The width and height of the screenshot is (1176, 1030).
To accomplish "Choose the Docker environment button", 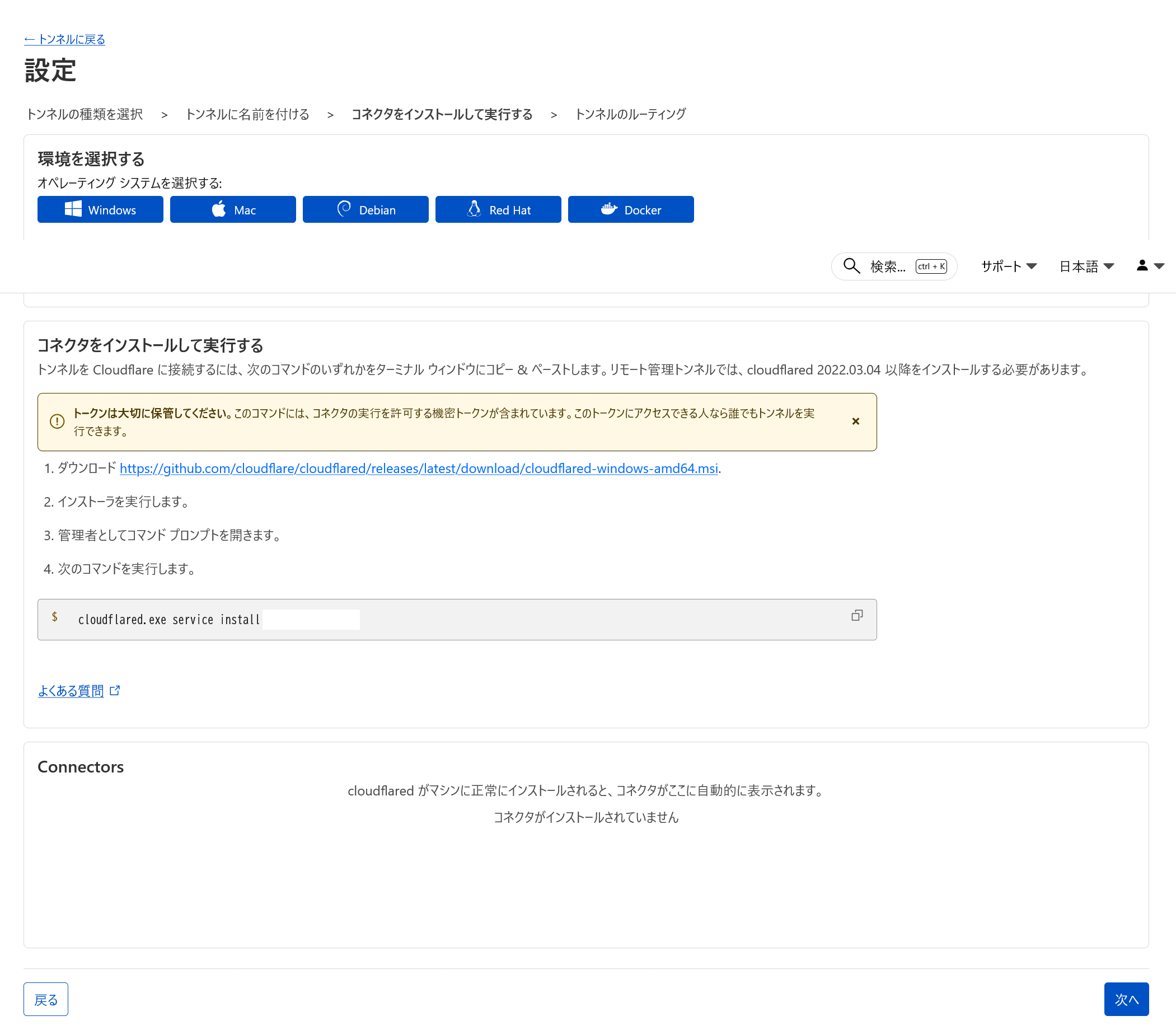I will pyautogui.click(x=630, y=209).
